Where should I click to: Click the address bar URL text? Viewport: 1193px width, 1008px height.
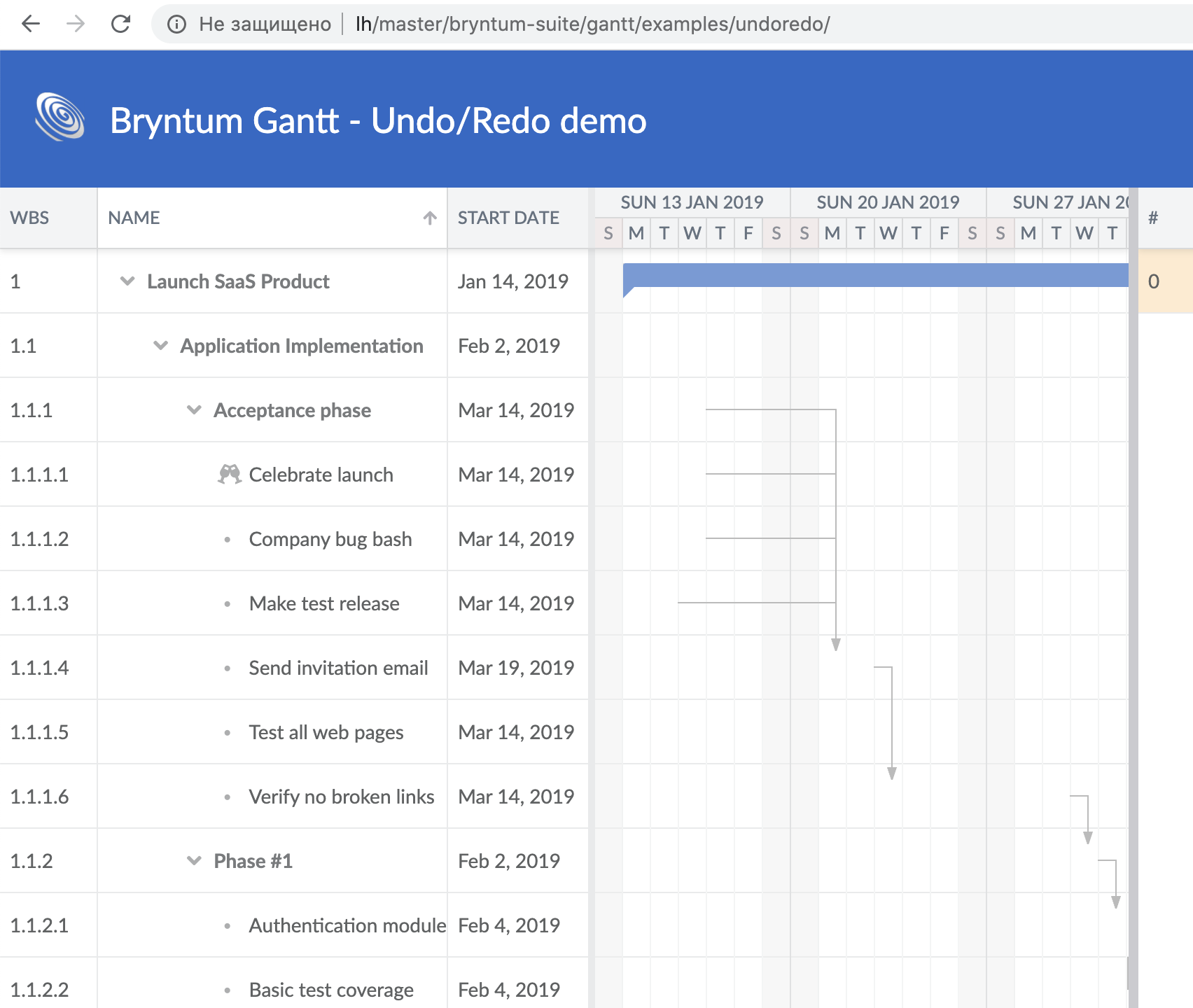point(592,24)
